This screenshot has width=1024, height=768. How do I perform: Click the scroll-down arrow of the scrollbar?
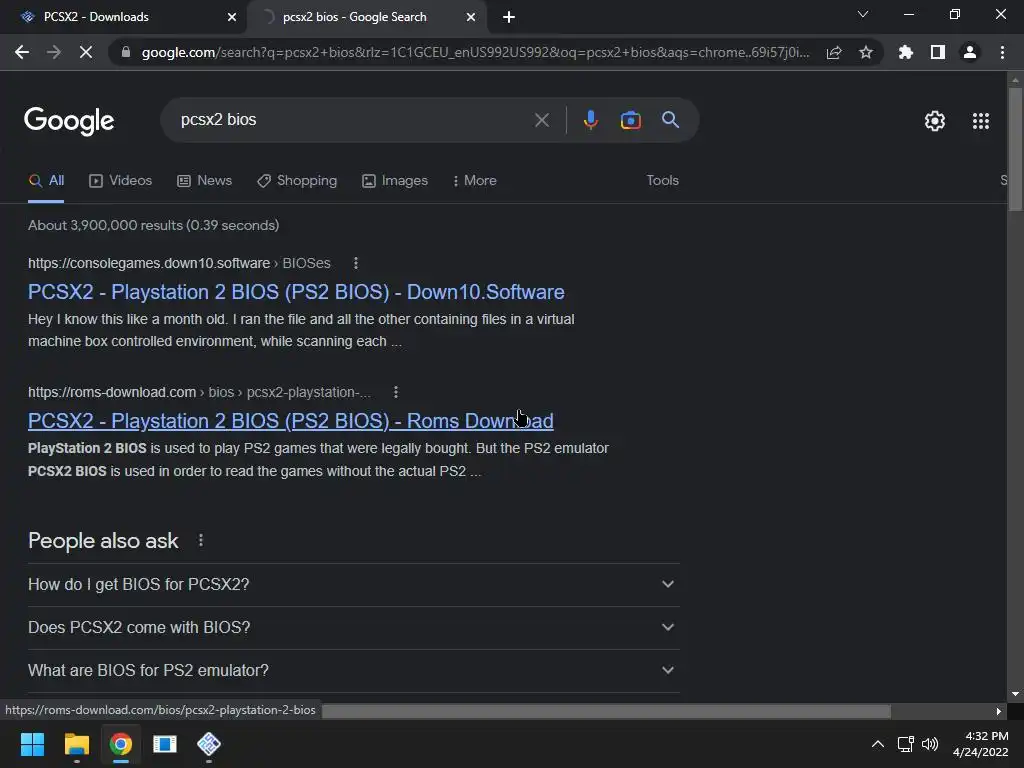(x=1015, y=694)
